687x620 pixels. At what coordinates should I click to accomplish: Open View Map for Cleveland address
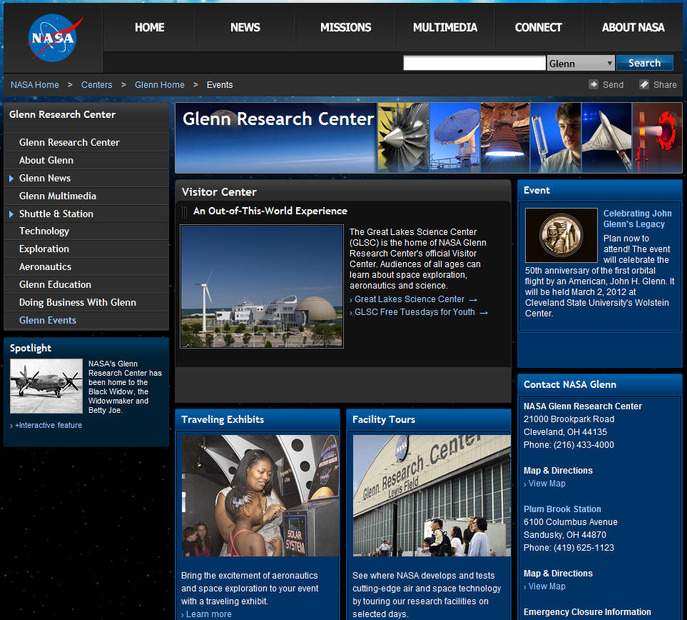(547, 483)
